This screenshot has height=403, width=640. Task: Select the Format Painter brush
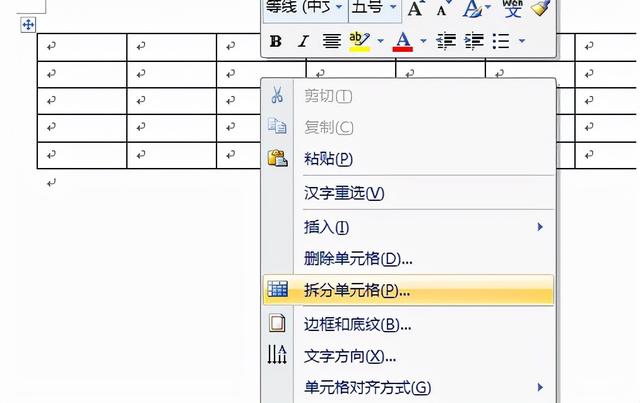click(x=541, y=8)
